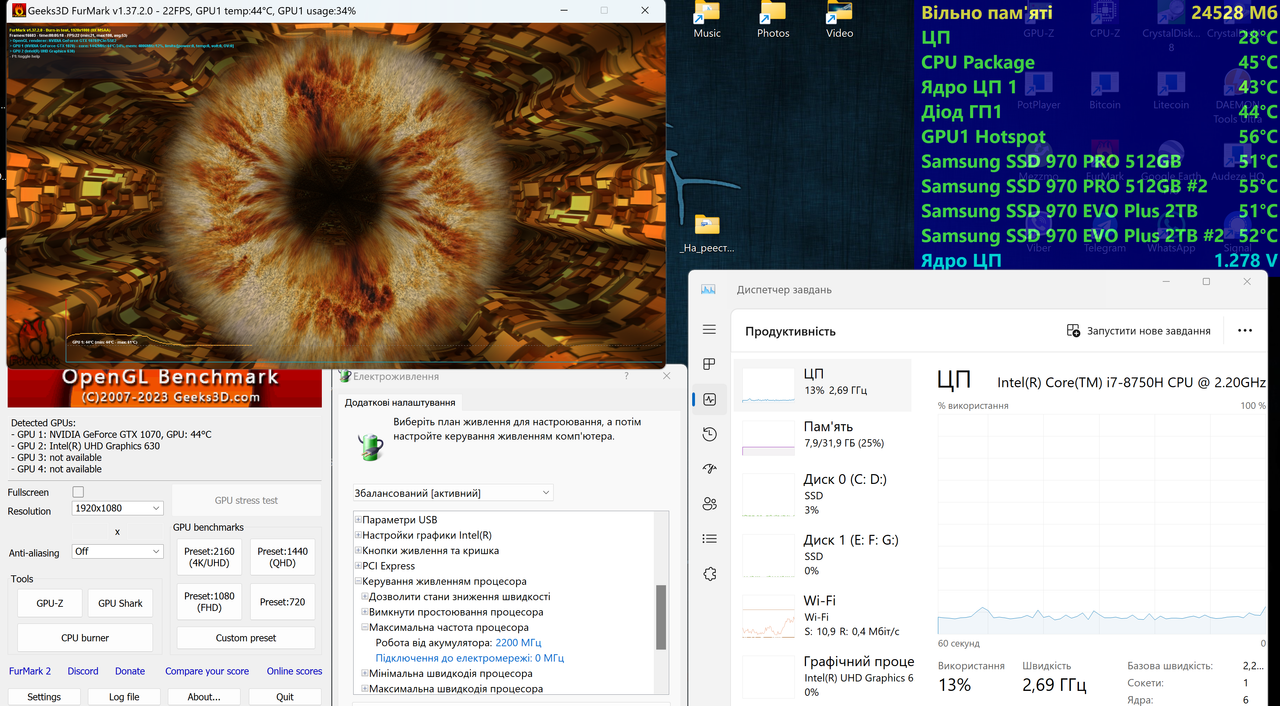Screen dimensions: 1280x706
Task: Run Preset:1440 (QHD) benchmark
Action: (x=282, y=557)
